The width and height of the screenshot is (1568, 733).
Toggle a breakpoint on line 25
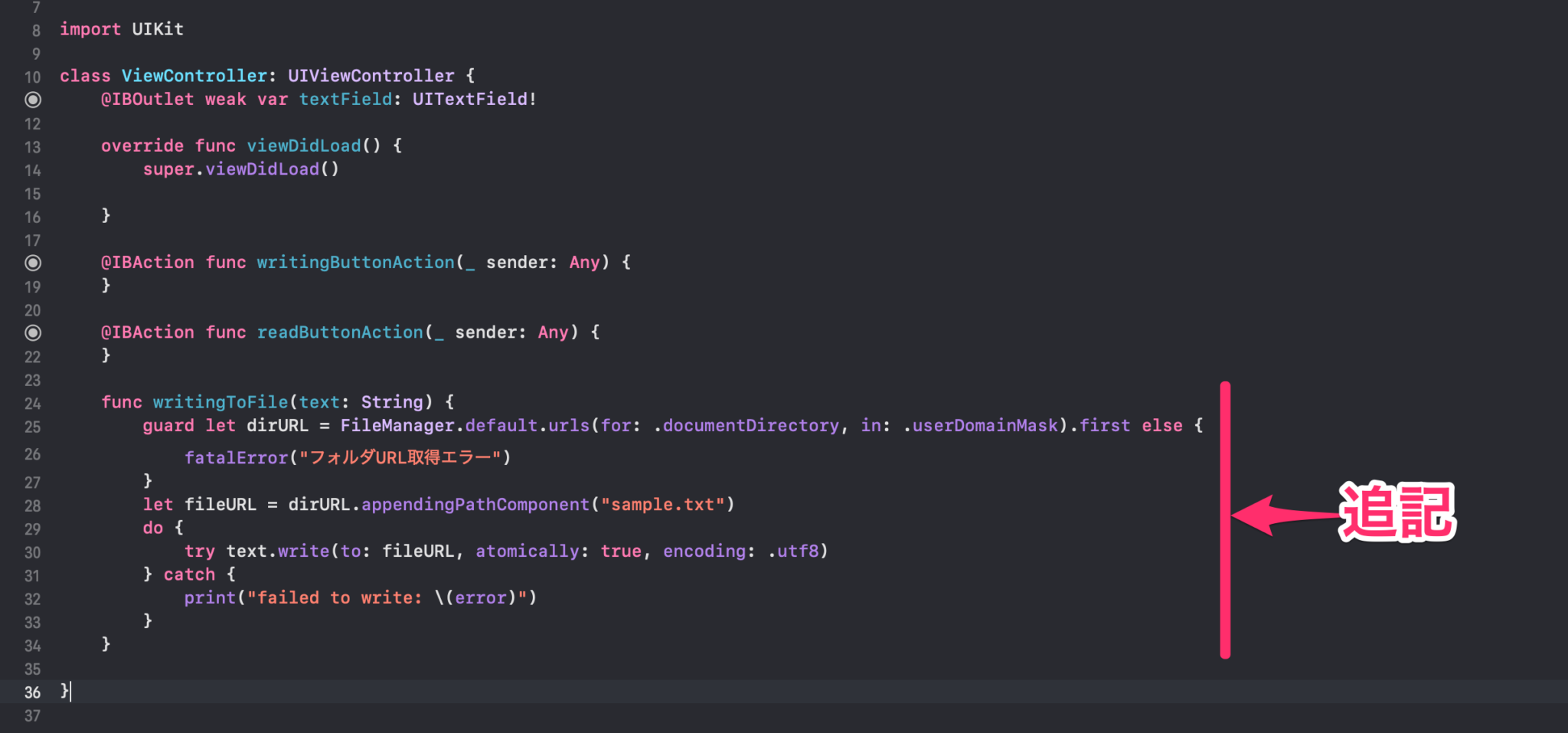32,427
